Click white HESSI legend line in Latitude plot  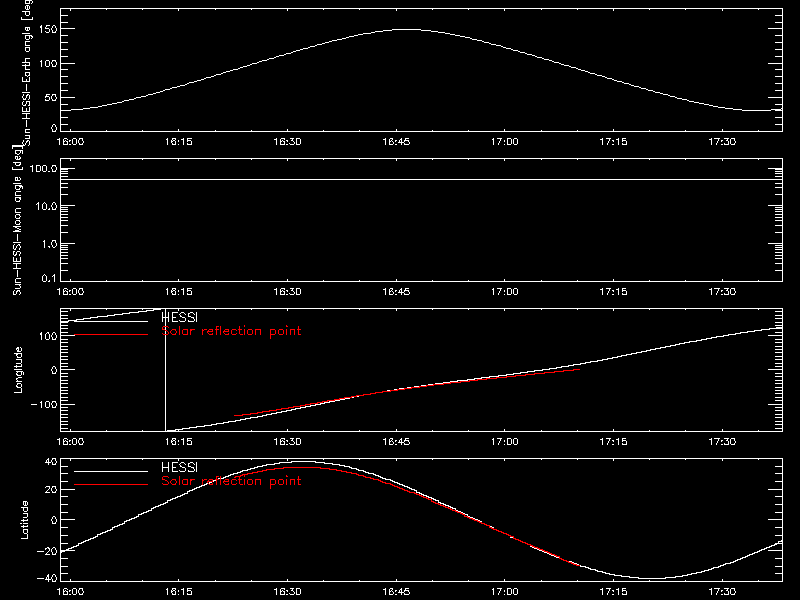click(x=111, y=471)
